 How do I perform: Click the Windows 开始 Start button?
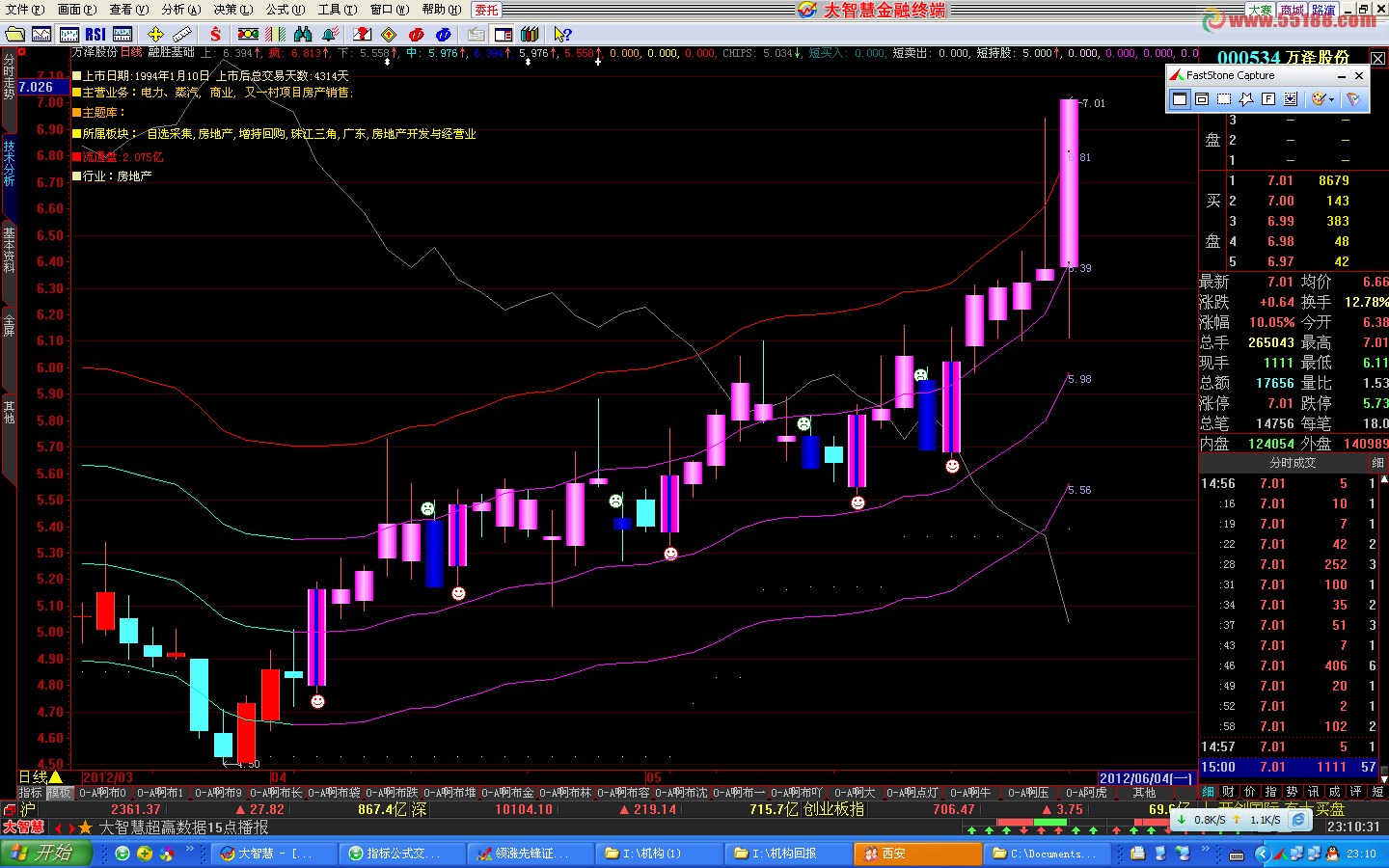pos(46,853)
